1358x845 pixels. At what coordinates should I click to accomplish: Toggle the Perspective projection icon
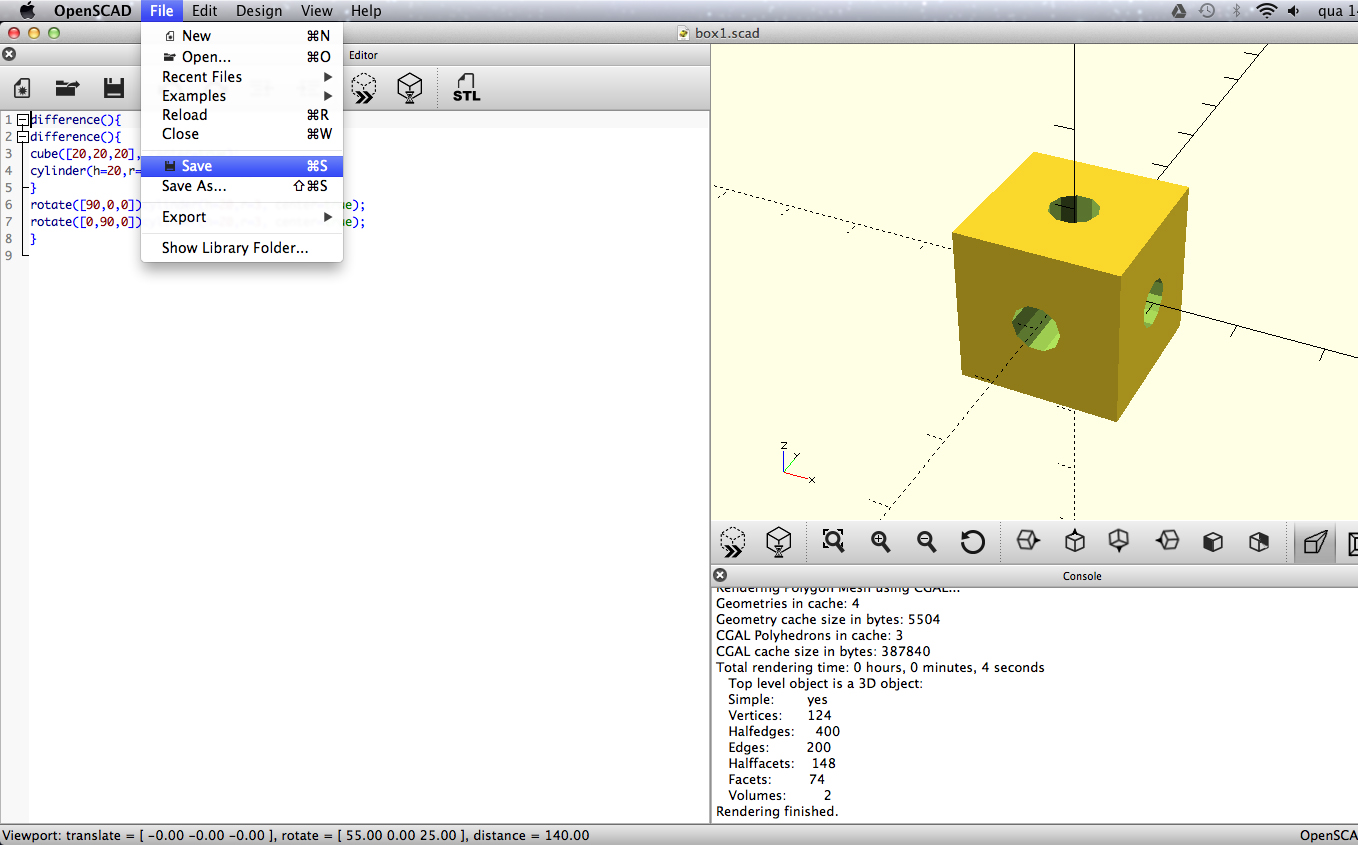click(1314, 543)
